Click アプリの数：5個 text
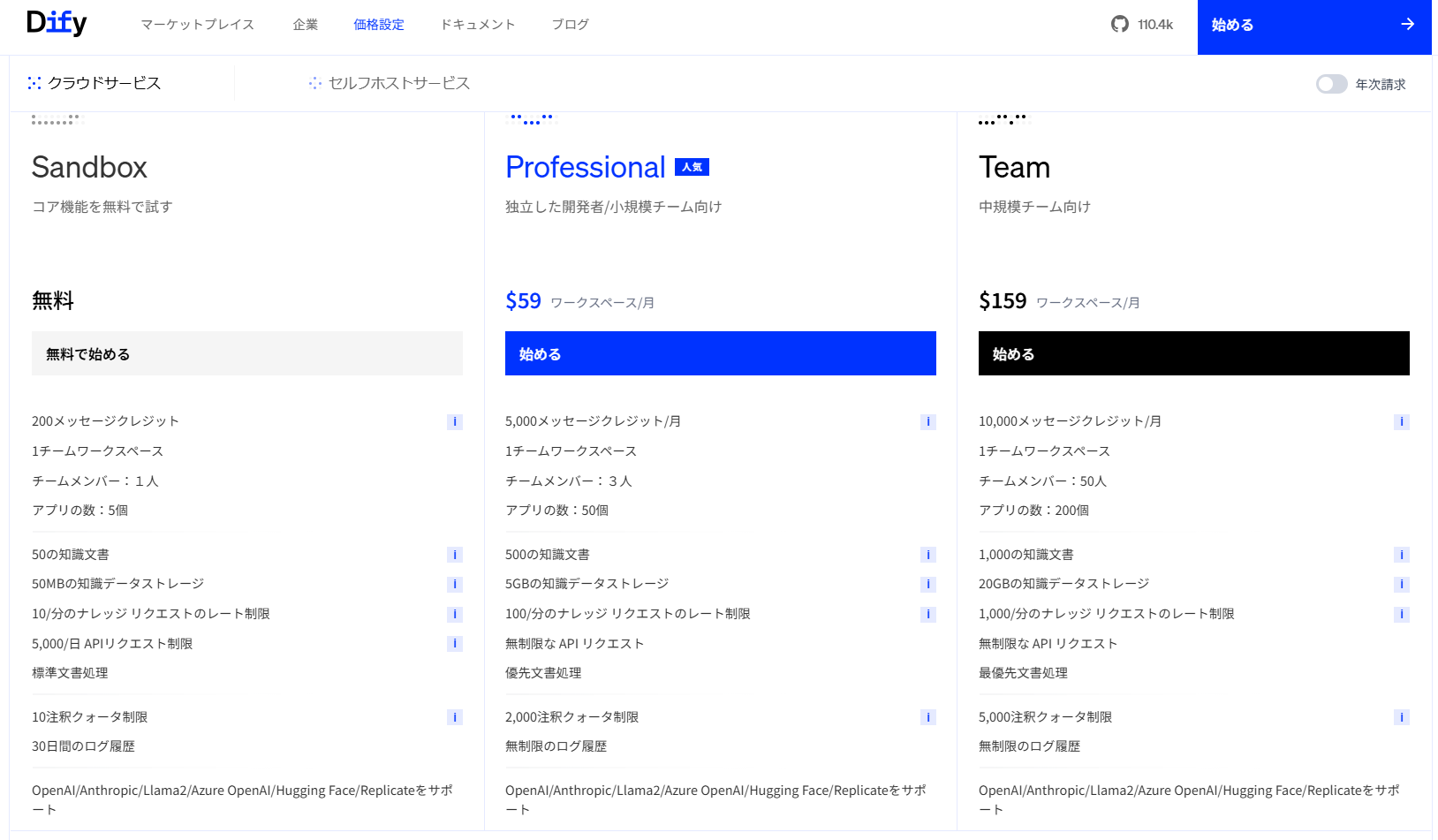 click(80, 511)
